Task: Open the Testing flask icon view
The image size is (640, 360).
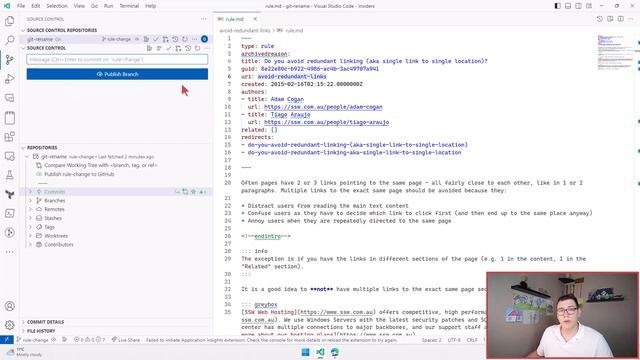Action: [x=9, y=175]
